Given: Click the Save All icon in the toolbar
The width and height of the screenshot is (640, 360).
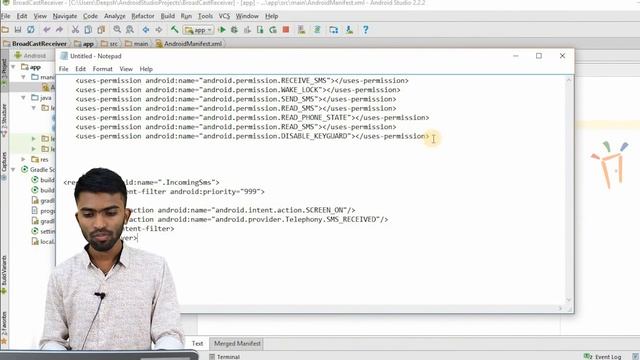Looking at the screenshot, I should pyautogui.click(x=18, y=30).
